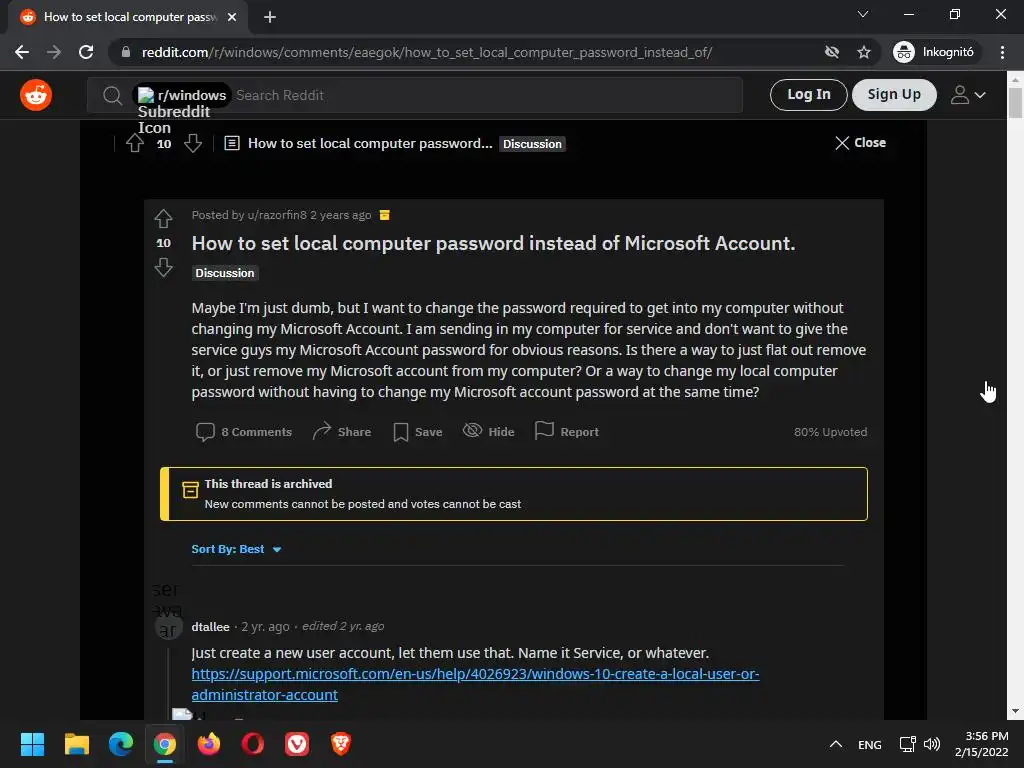Bookmark this page with the star
This screenshot has width=1024, height=768.
[x=864, y=52]
